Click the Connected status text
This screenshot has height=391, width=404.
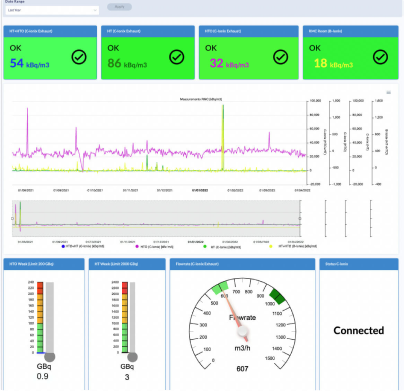coord(359,330)
